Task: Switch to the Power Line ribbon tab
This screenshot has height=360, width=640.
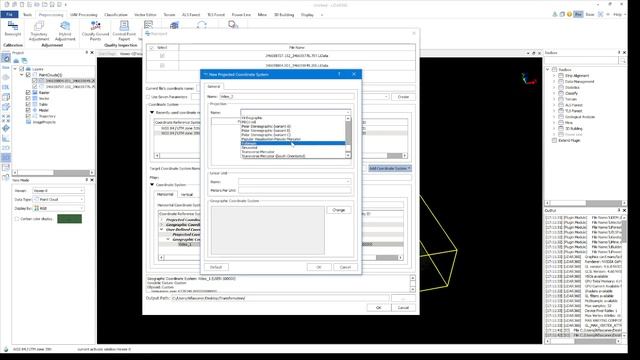Action: click(241, 15)
